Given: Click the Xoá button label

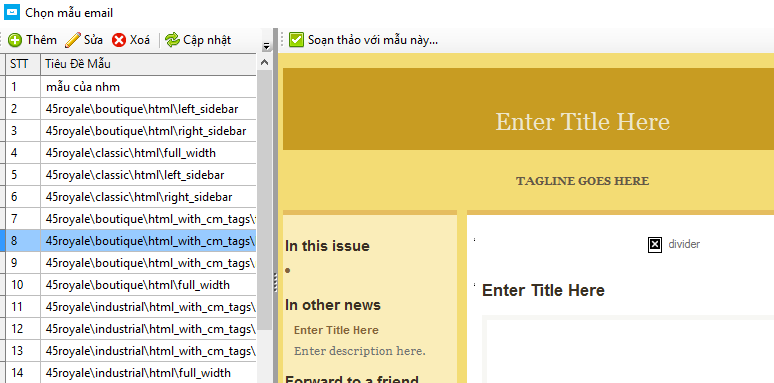Looking at the screenshot, I should pos(140,40).
